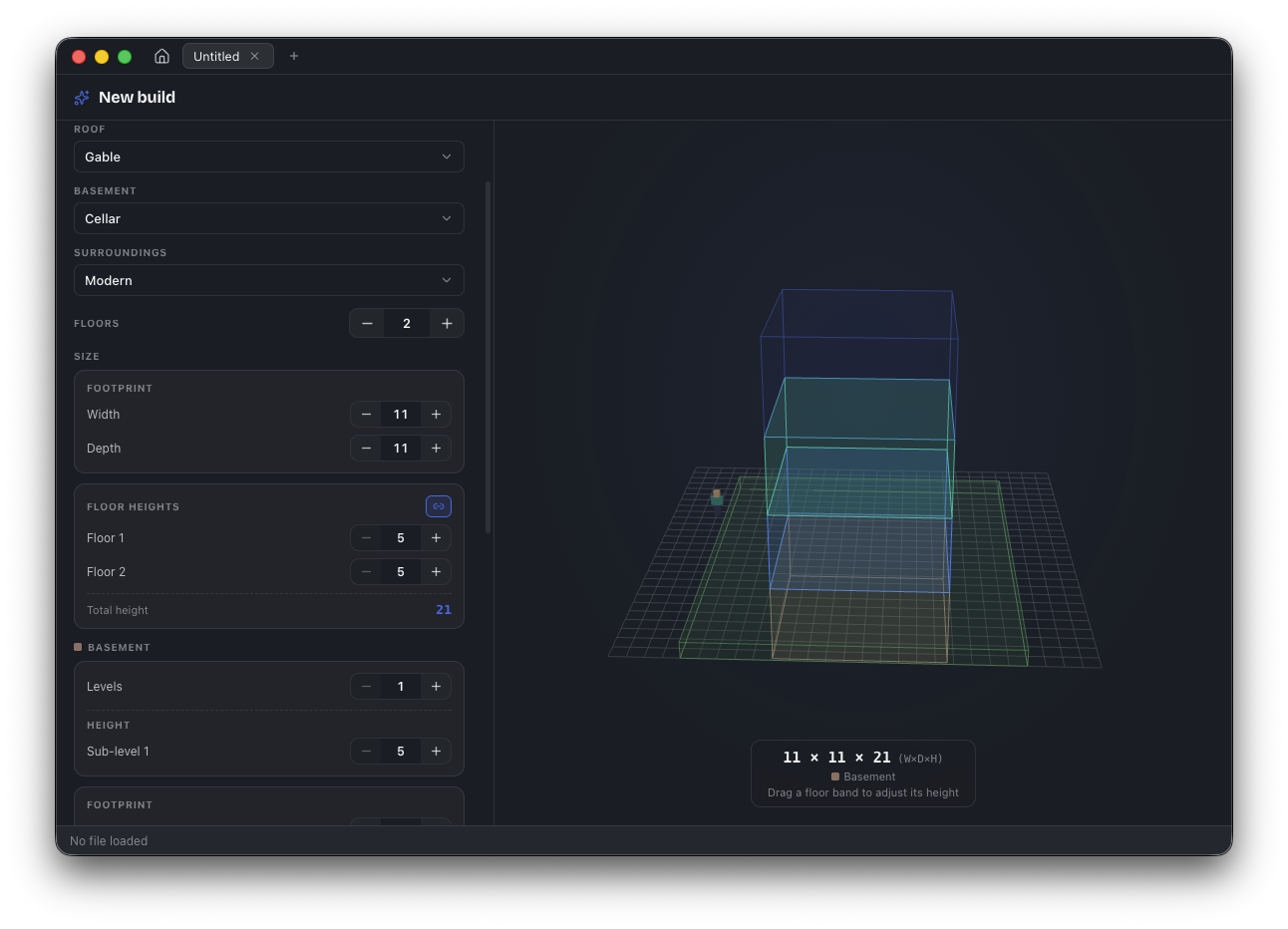Image resolution: width=1288 pixels, height=929 pixels.
Task: Click the Basement legend swatch in overlay
Action: point(835,776)
